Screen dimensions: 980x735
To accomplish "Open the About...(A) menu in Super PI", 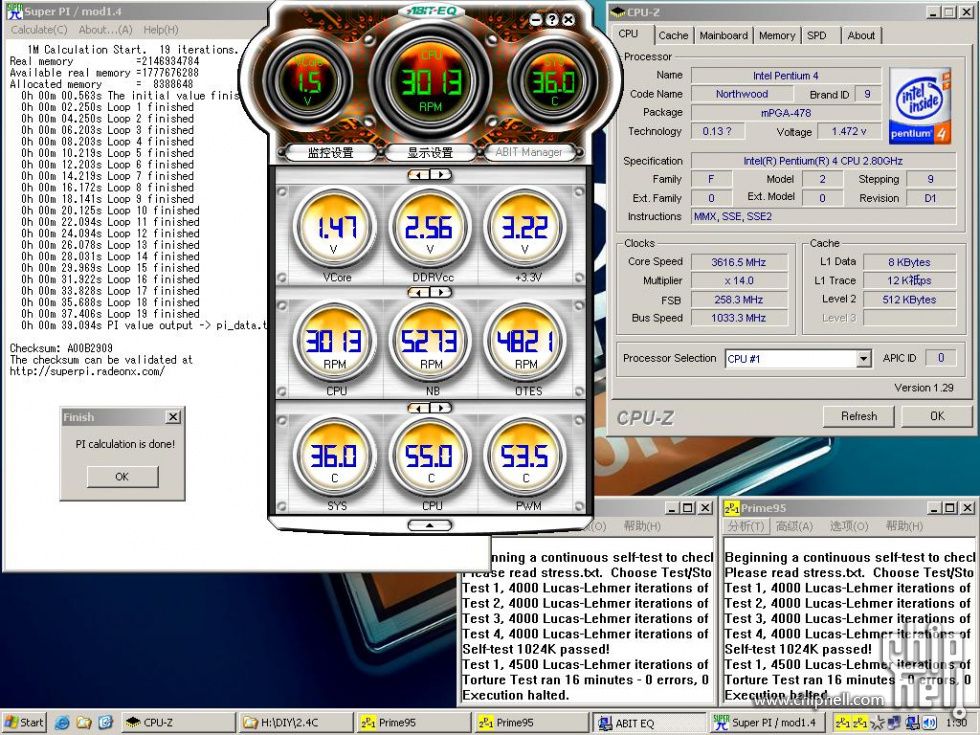I will (106, 29).
